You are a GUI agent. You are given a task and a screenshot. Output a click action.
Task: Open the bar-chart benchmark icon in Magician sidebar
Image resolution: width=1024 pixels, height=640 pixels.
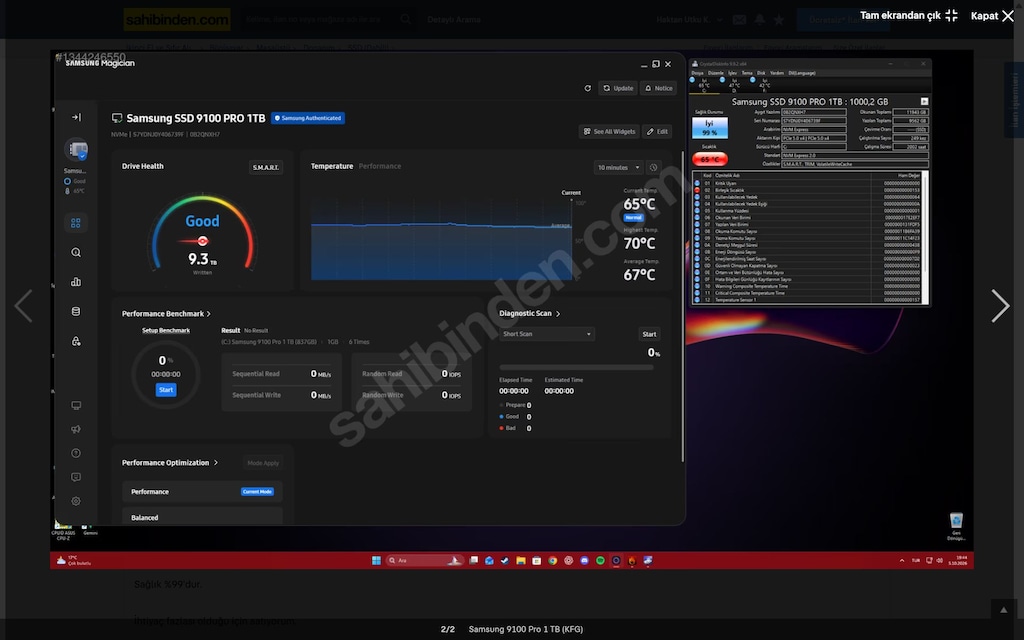tap(76, 281)
